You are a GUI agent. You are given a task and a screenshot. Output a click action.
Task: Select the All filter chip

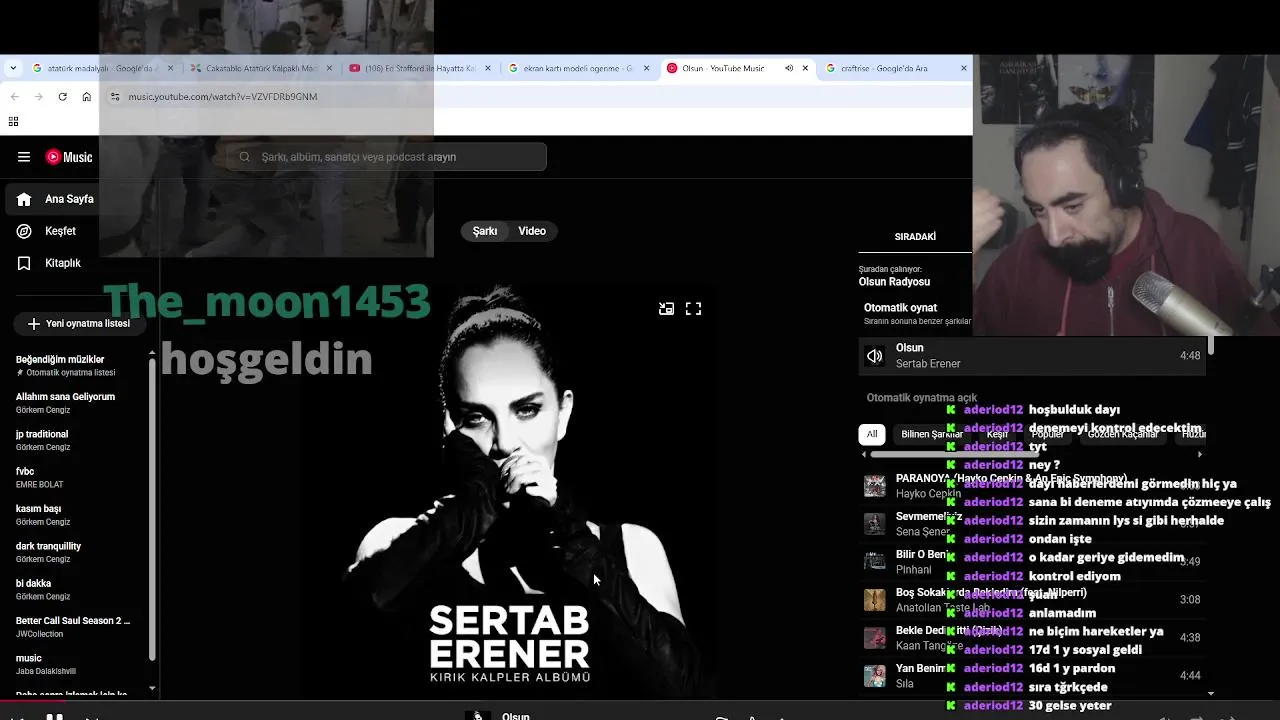[x=872, y=434]
